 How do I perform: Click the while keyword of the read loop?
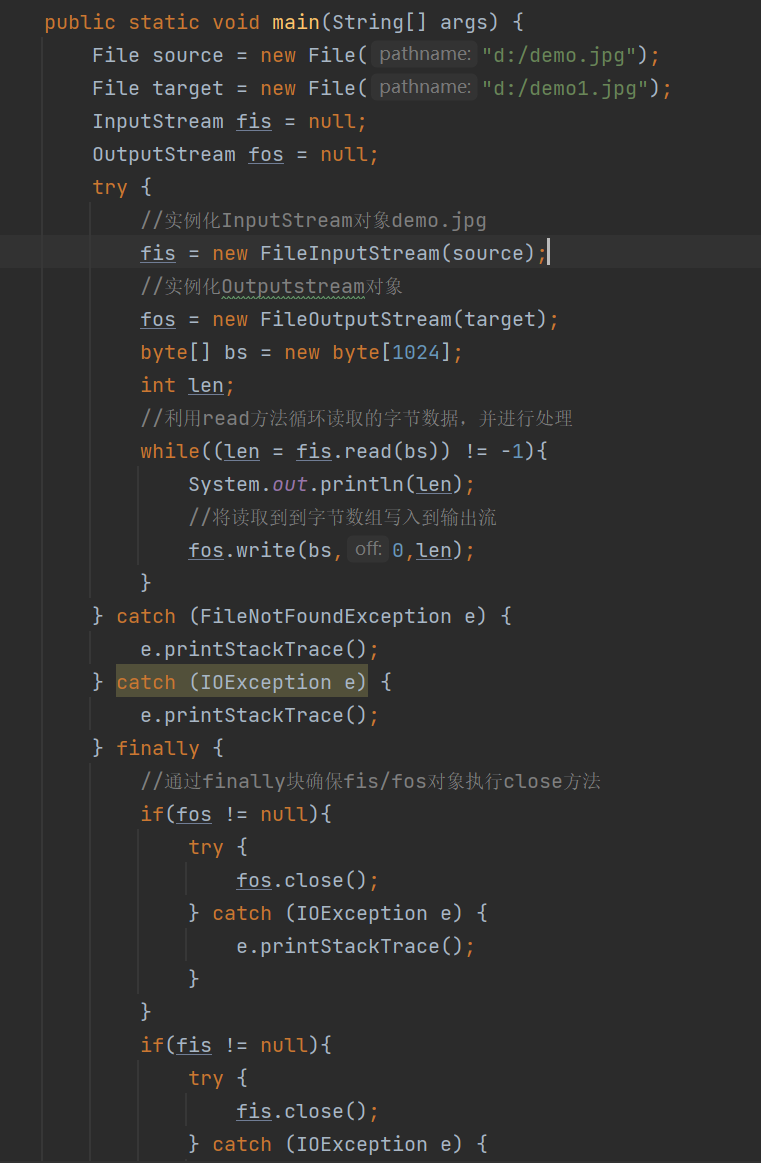[169, 451]
